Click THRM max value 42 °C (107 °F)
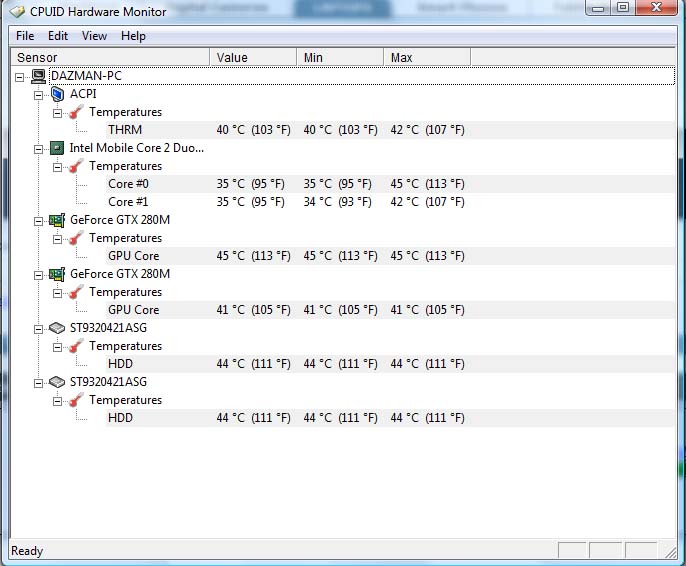This screenshot has height=566, width=686. point(427,130)
